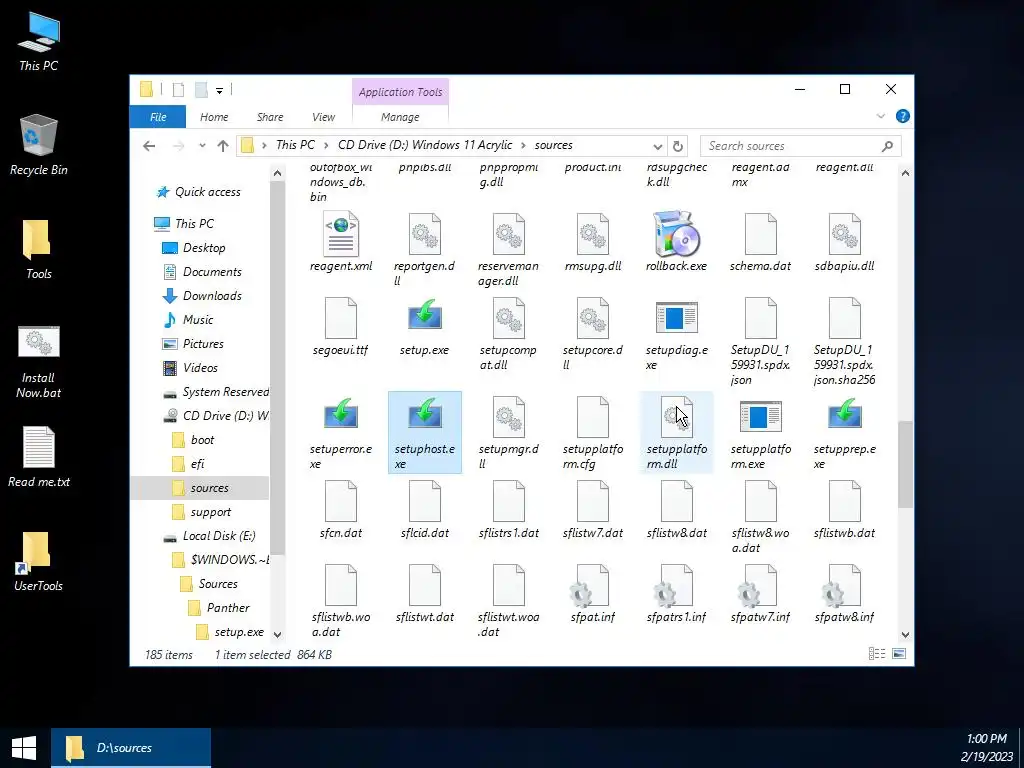Screen dimensions: 1024x768
Task: Select the sfpatw7.inf file
Action: pos(760,593)
